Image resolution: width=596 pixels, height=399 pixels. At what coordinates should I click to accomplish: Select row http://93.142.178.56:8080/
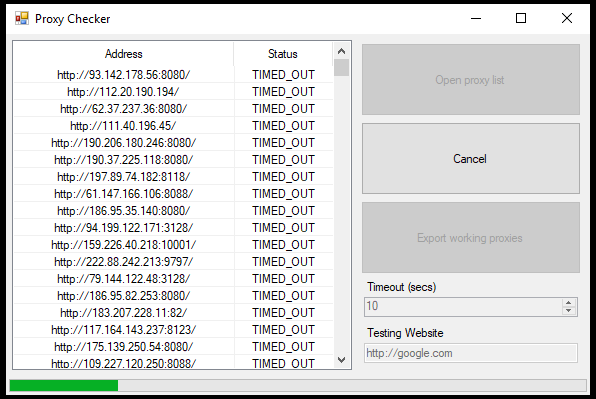[x=173, y=74]
